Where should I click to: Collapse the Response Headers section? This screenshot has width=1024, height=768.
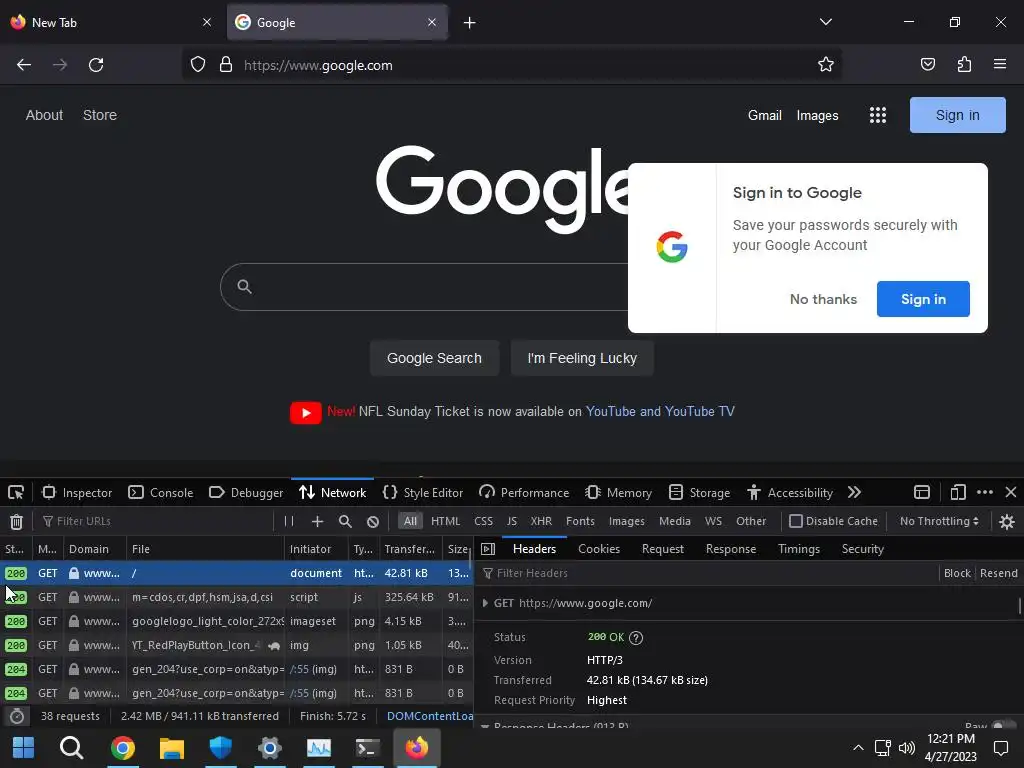click(x=485, y=726)
